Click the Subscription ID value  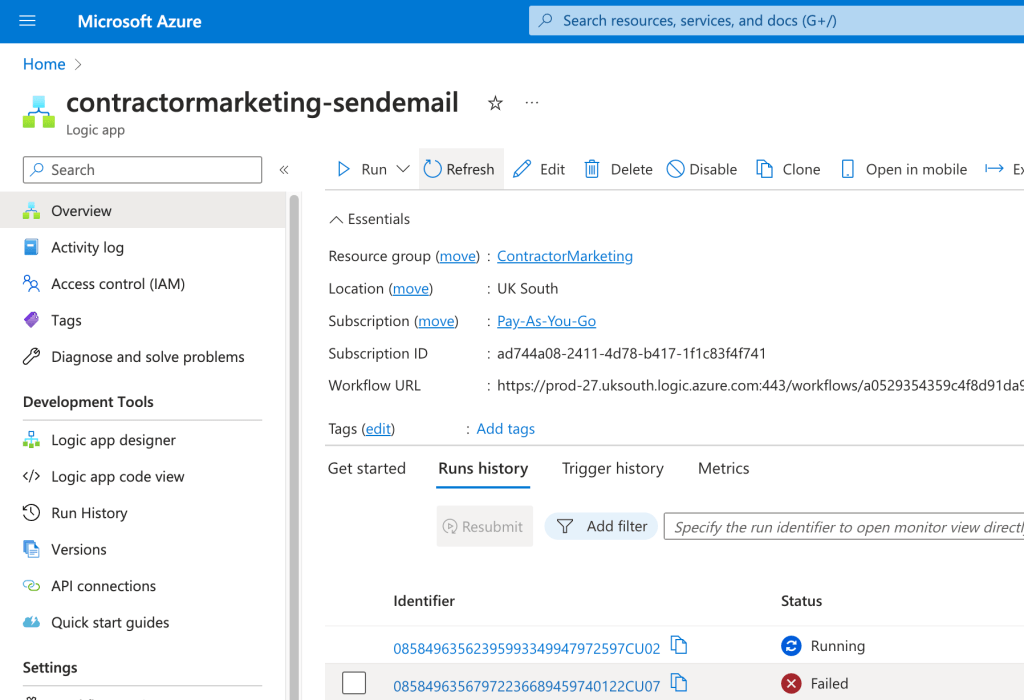point(632,353)
